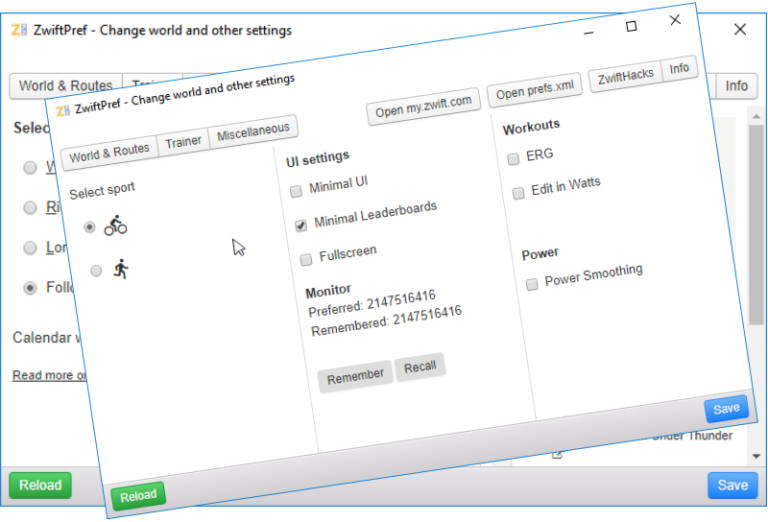
Task: Tick Edit in Watts checkbox
Action: 518,193
